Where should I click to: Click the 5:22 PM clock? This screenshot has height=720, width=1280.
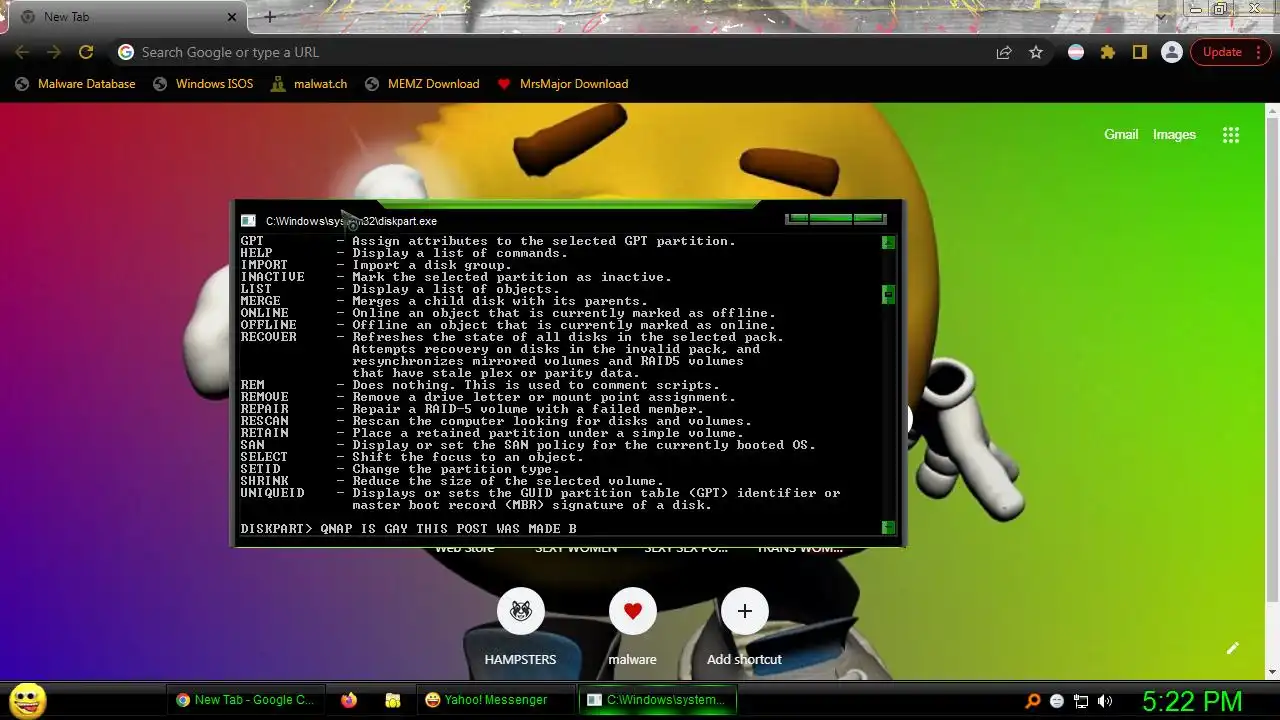tap(1192, 701)
